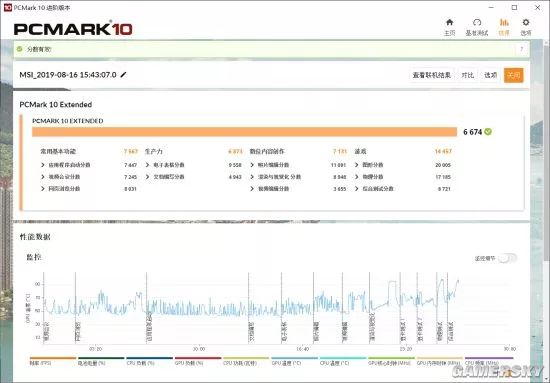Click the orange 关闭 button
This screenshot has width=550, height=383.
[514, 75]
